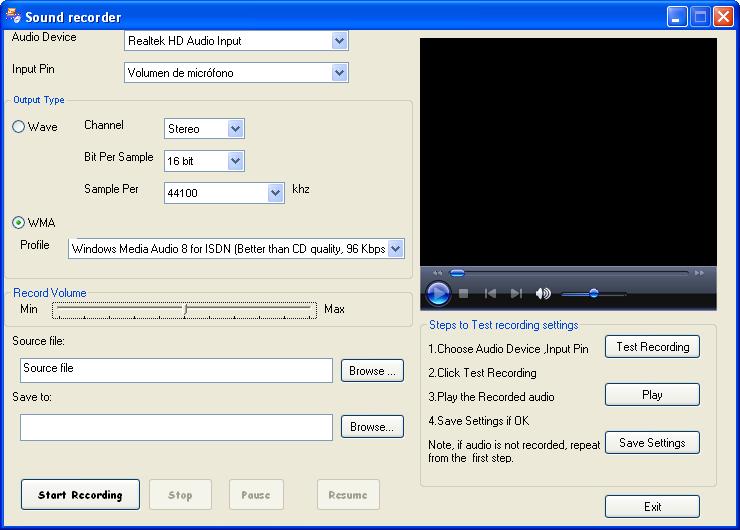Click the 'Output Type' group label

coord(39,100)
